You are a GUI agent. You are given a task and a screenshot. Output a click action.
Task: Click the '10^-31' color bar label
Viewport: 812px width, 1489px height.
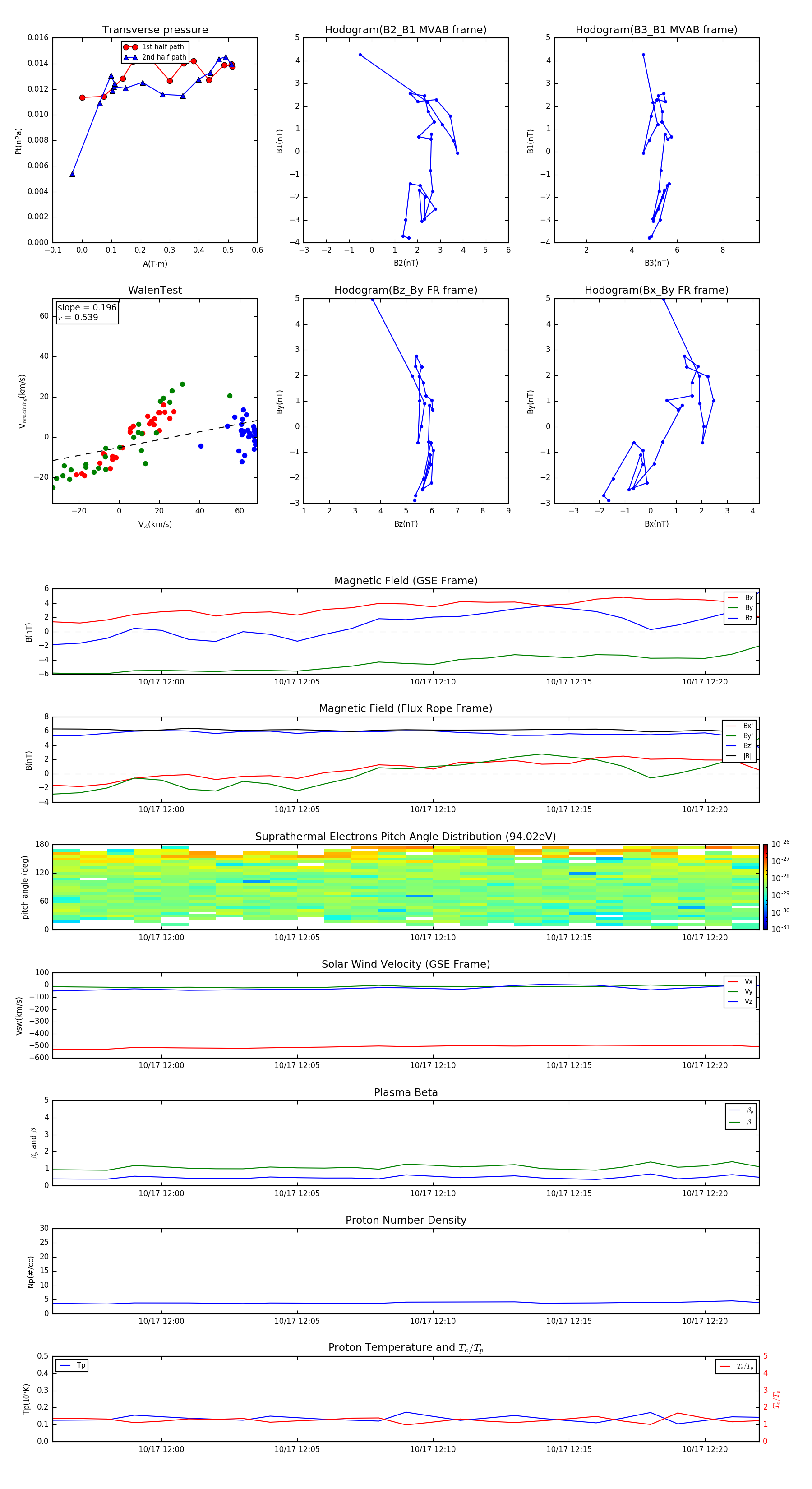tap(780, 929)
